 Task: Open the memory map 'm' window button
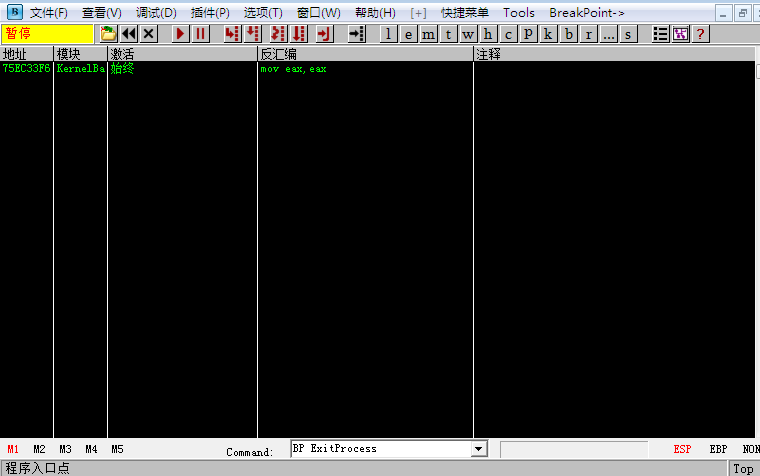coord(428,34)
